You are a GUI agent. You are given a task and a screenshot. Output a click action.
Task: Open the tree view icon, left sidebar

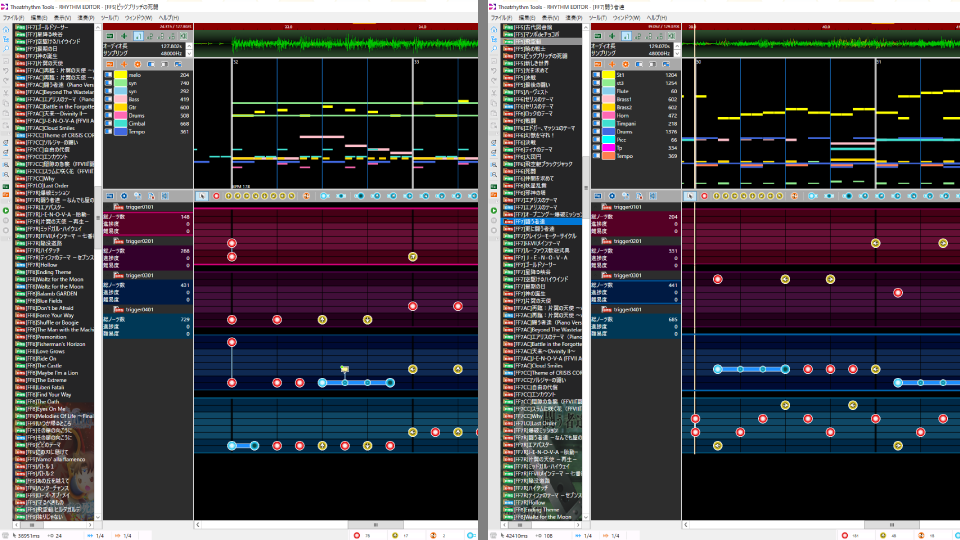[x=6, y=39]
